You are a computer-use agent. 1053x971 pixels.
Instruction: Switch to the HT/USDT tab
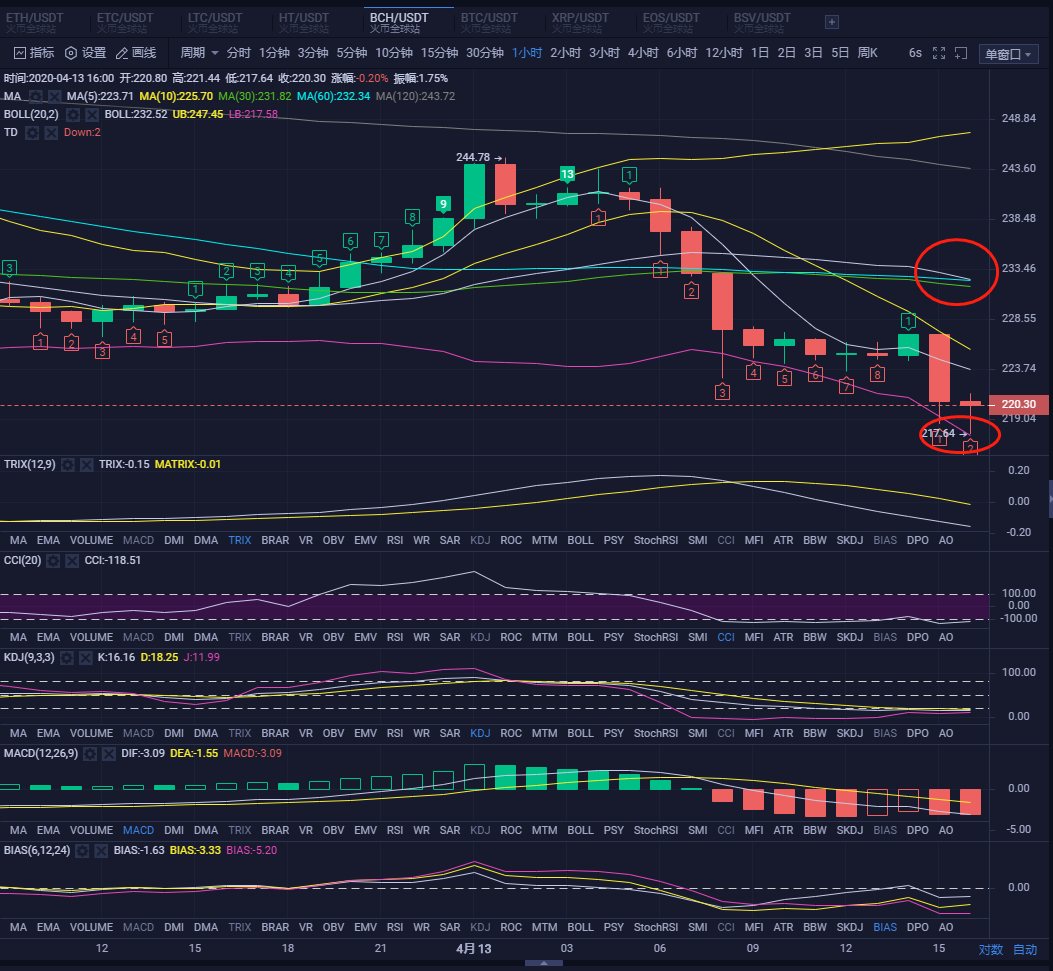point(304,22)
